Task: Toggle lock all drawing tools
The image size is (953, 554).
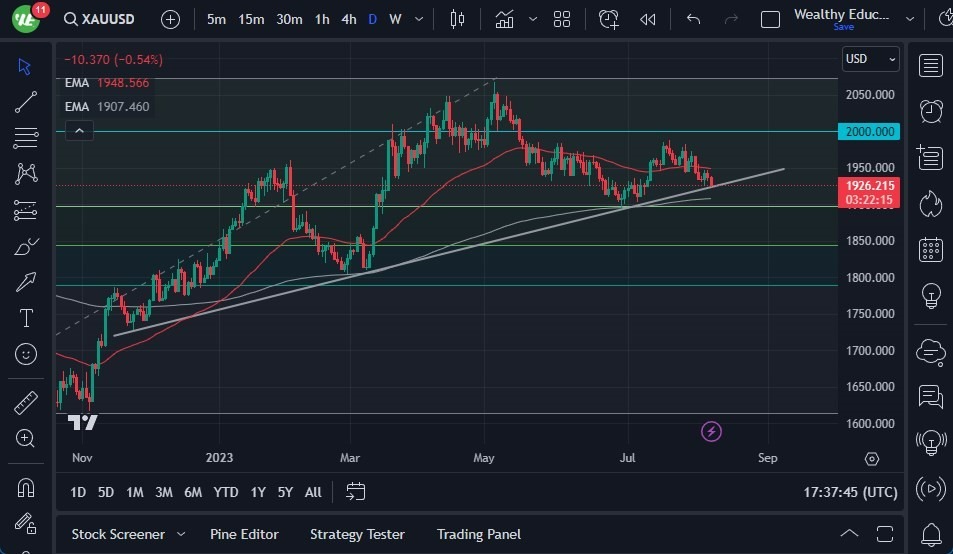Action: [x=26, y=523]
